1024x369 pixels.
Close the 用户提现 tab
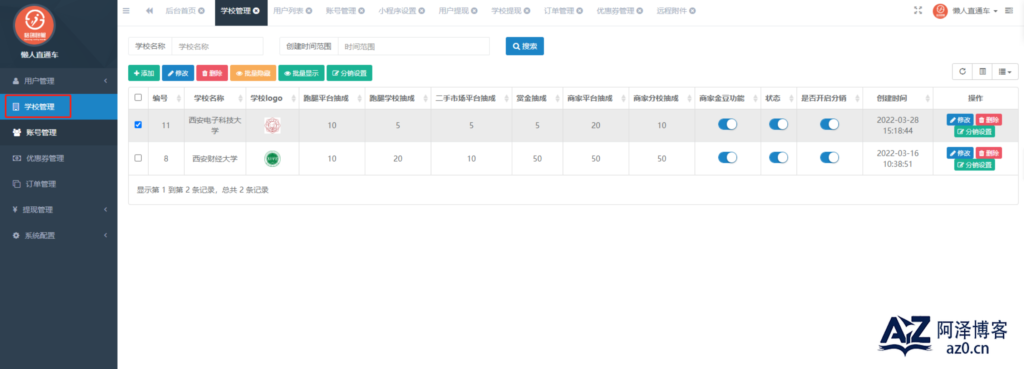(x=474, y=10)
